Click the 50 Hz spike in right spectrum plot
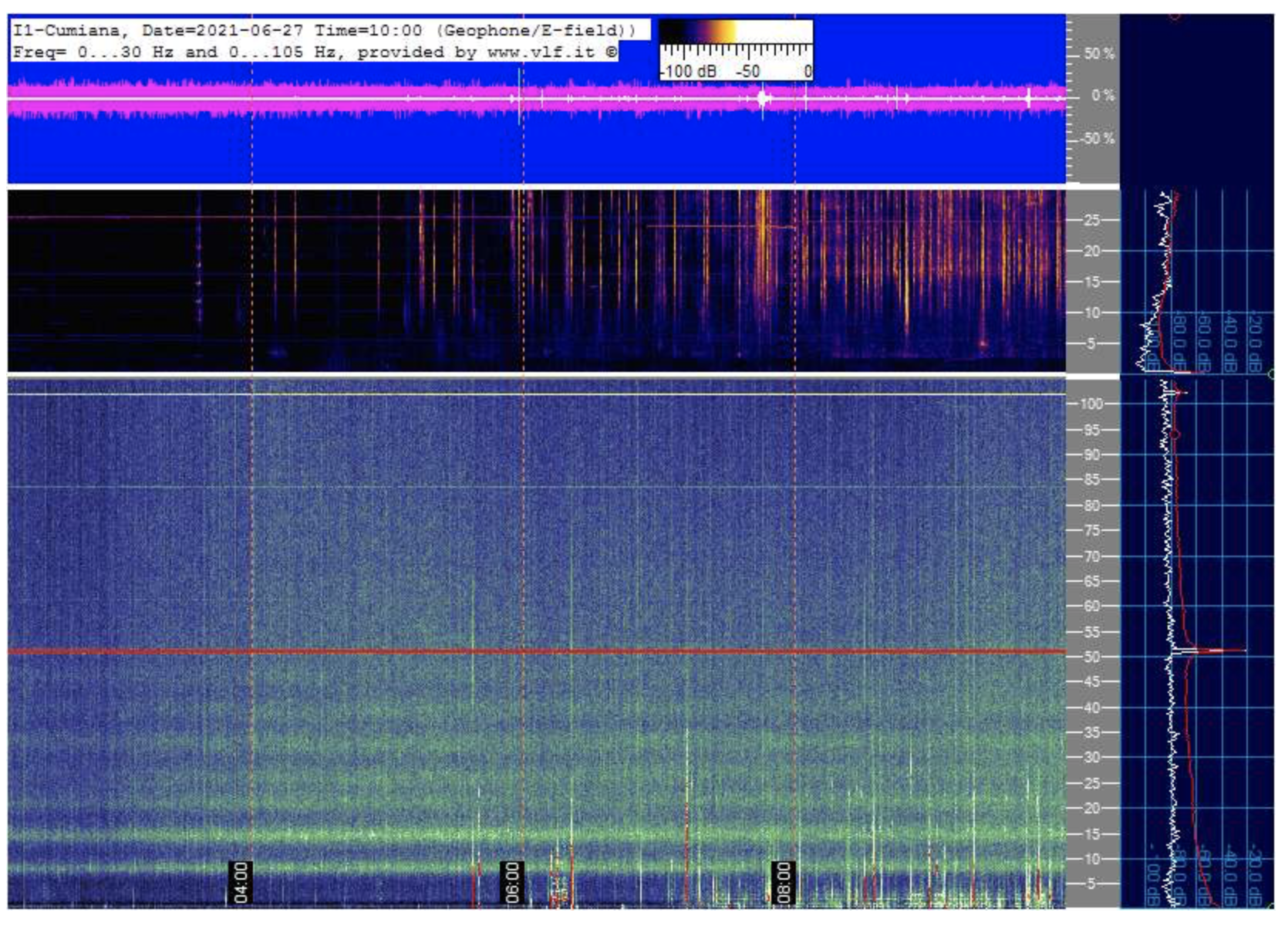Screen dimensions: 1288x926 click(1208, 651)
